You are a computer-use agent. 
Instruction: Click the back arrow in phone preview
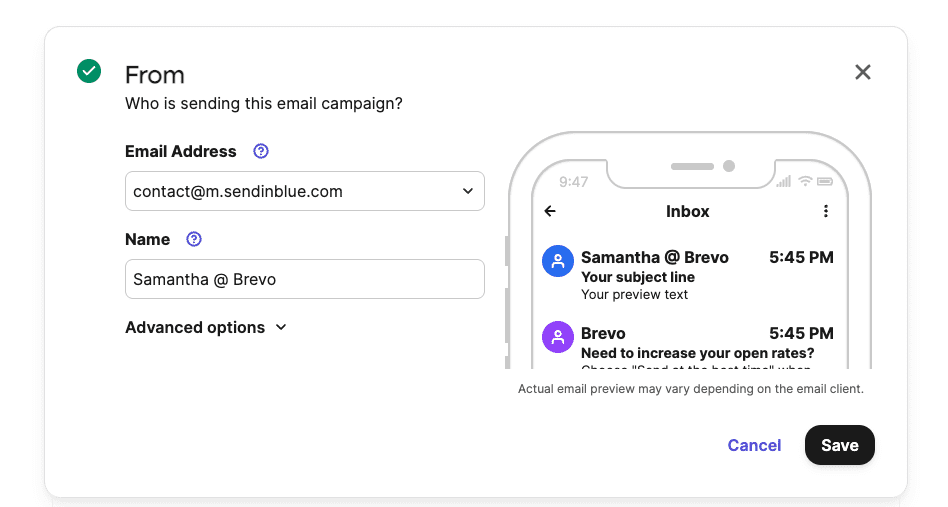(x=550, y=211)
